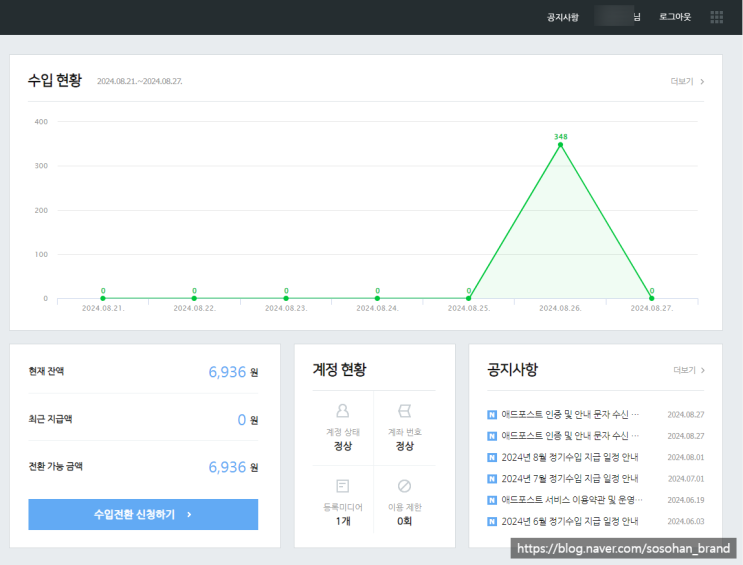Click the N badge beside 2024년 7월 notice
Viewport: 743px width, 565px height.
492,479
